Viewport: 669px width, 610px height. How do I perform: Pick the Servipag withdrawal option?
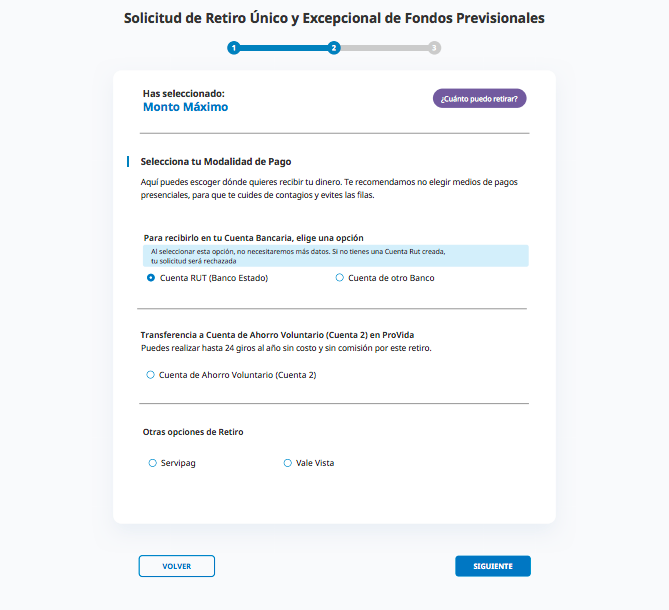[152, 463]
